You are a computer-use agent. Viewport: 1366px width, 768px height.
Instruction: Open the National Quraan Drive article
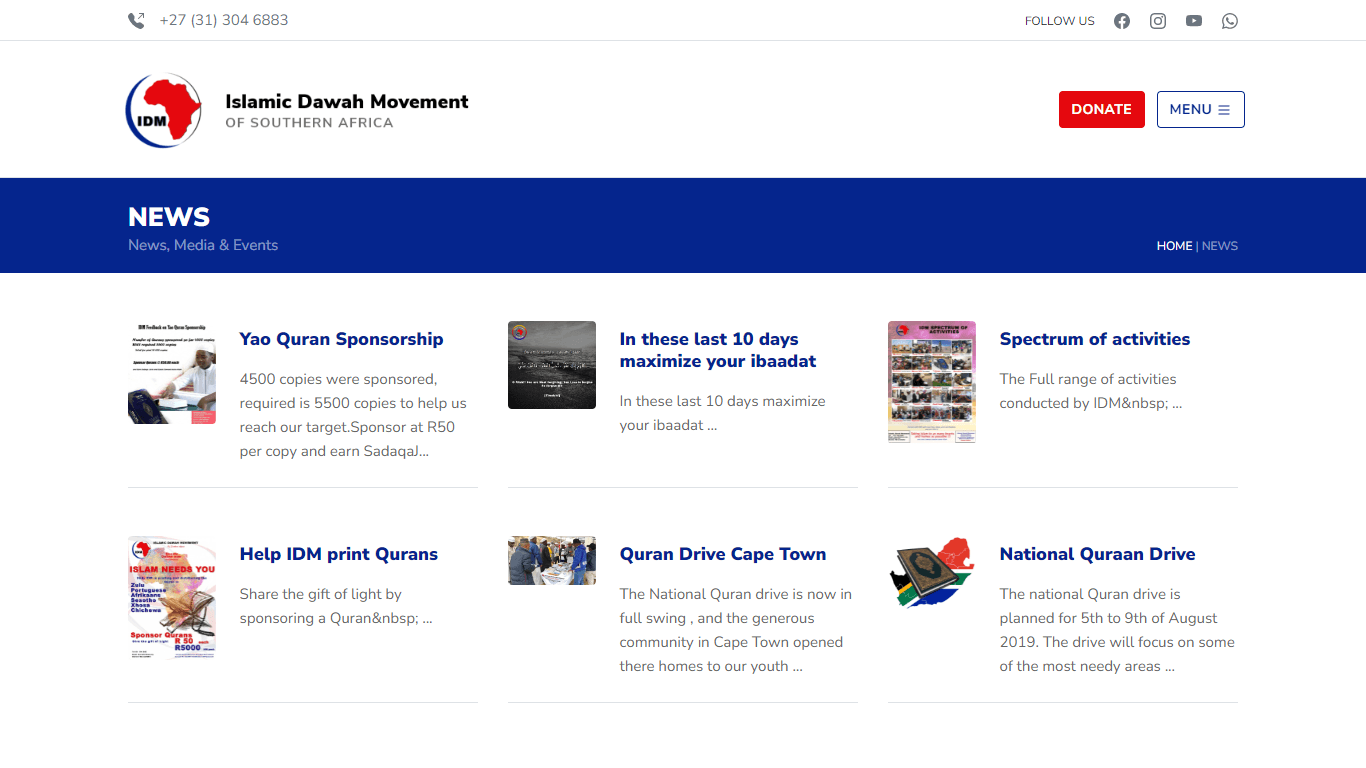point(1098,554)
